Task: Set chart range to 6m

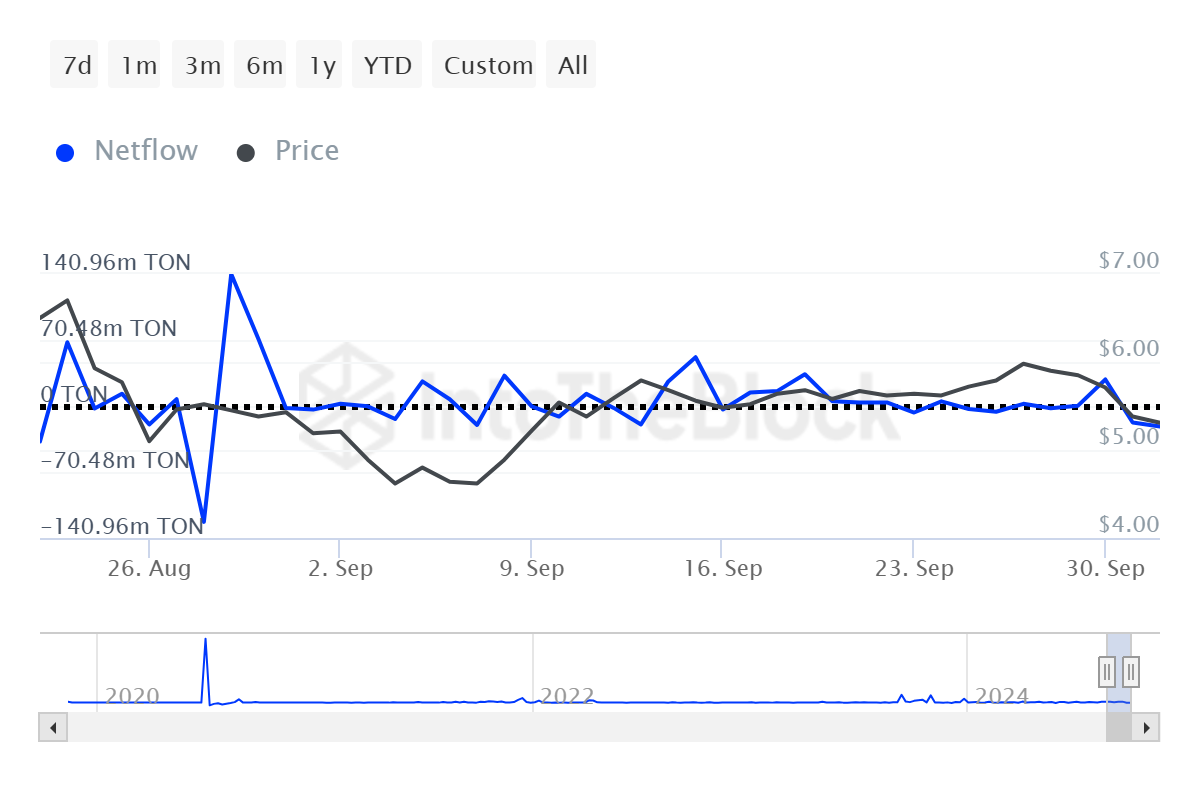Action: (264, 65)
